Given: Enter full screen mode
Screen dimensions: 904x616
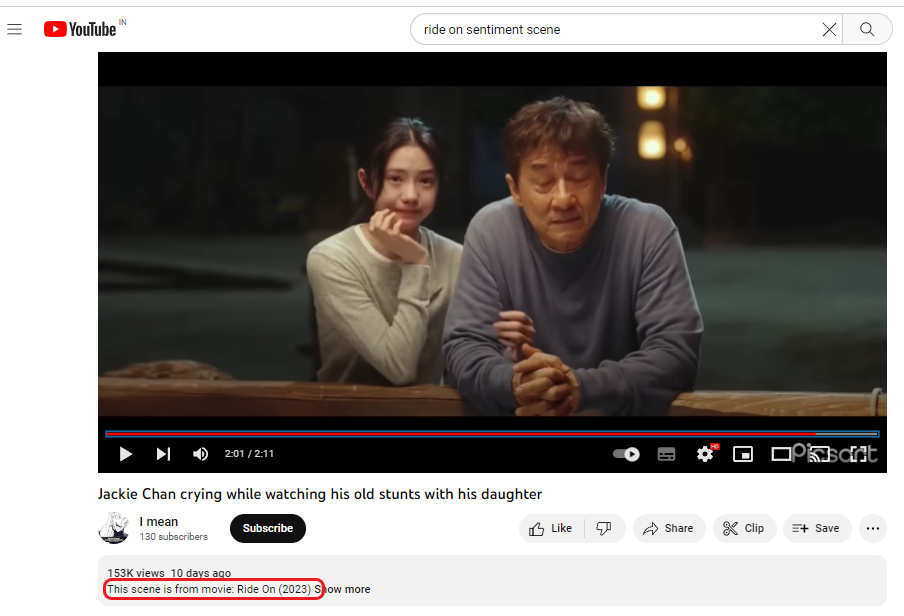Looking at the screenshot, I should (858, 454).
